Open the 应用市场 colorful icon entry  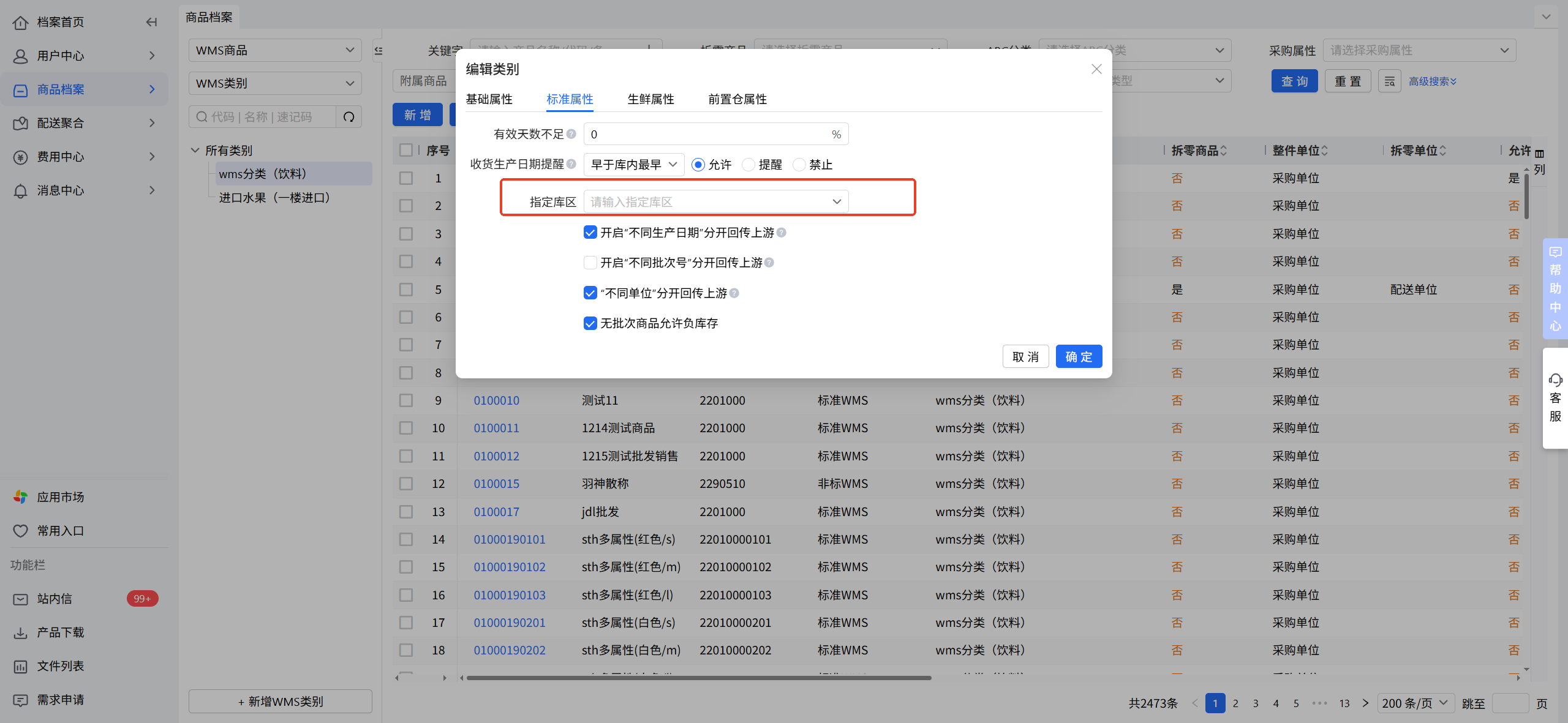[x=21, y=497]
